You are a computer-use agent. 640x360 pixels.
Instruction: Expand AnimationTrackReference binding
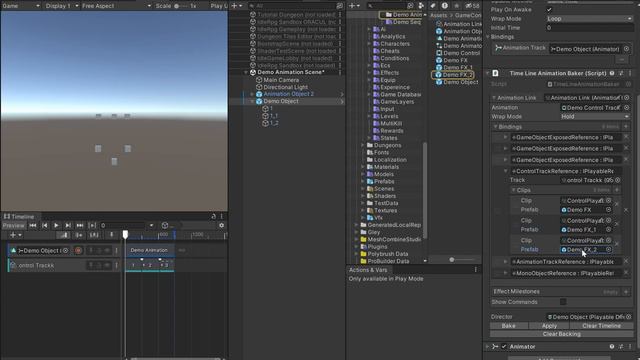click(505, 262)
